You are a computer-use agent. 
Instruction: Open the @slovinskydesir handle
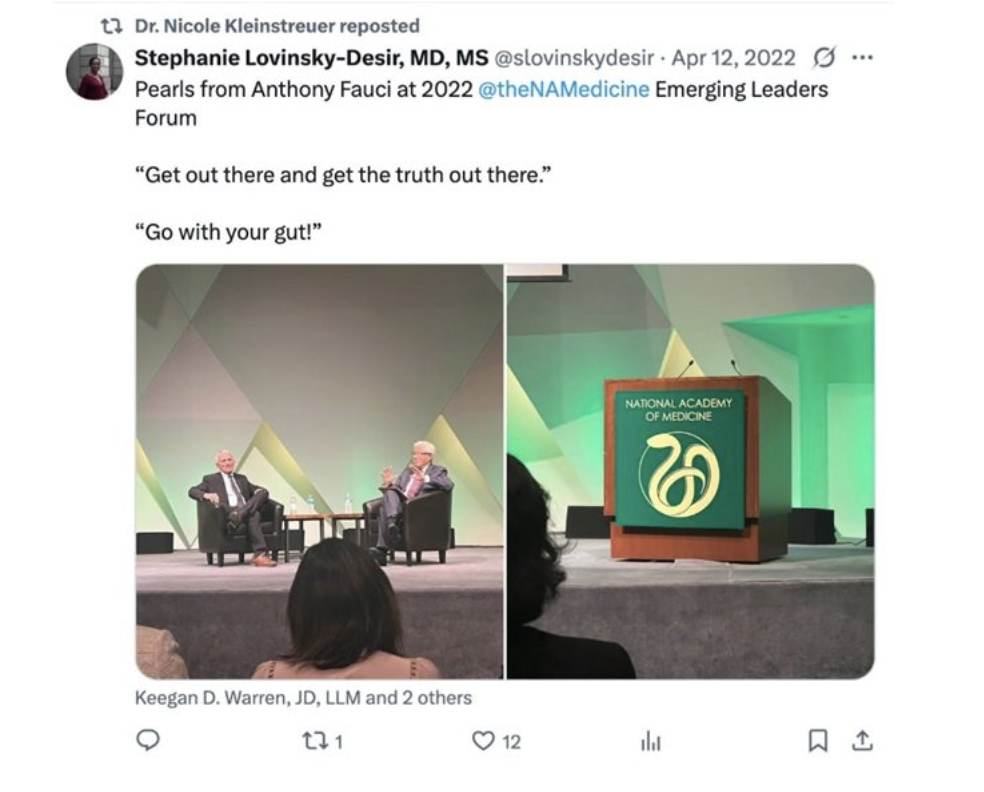point(574,58)
